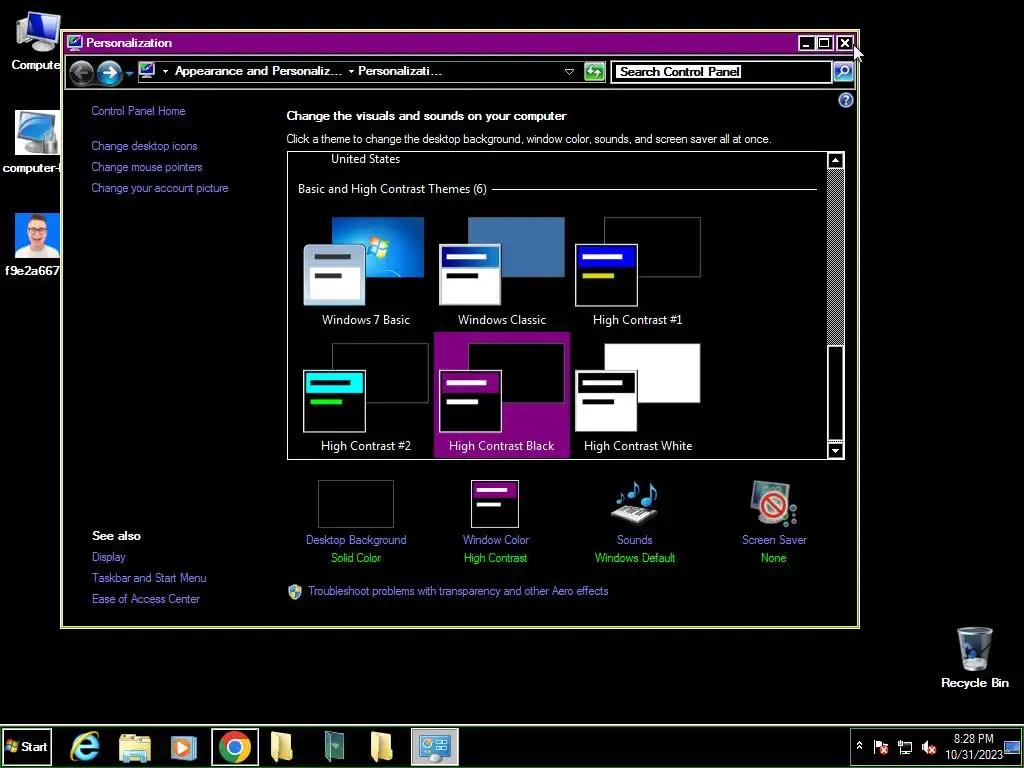Click the Forward navigation arrow
The width and height of the screenshot is (1024, 768).
tap(110, 72)
